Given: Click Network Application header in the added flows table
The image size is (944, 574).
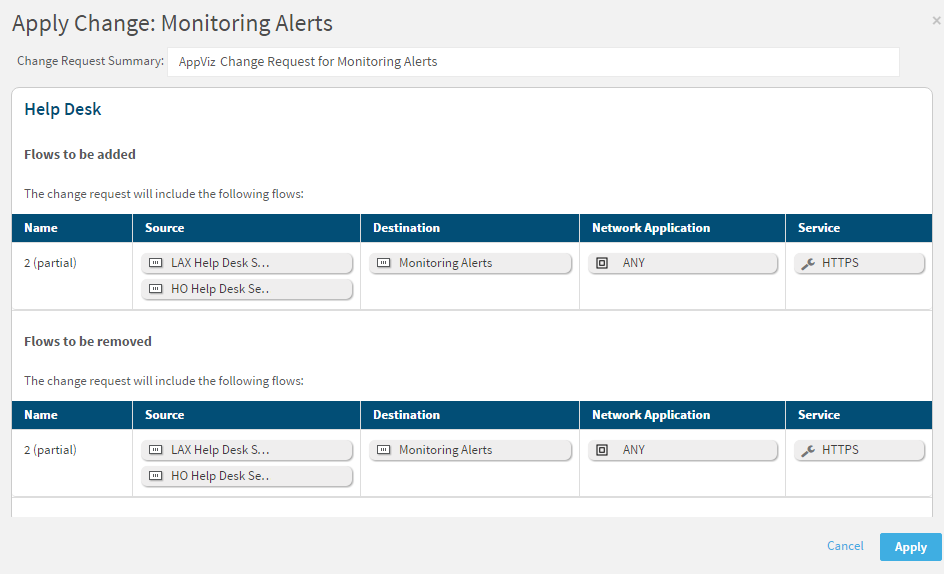Looking at the screenshot, I should pyautogui.click(x=650, y=228).
